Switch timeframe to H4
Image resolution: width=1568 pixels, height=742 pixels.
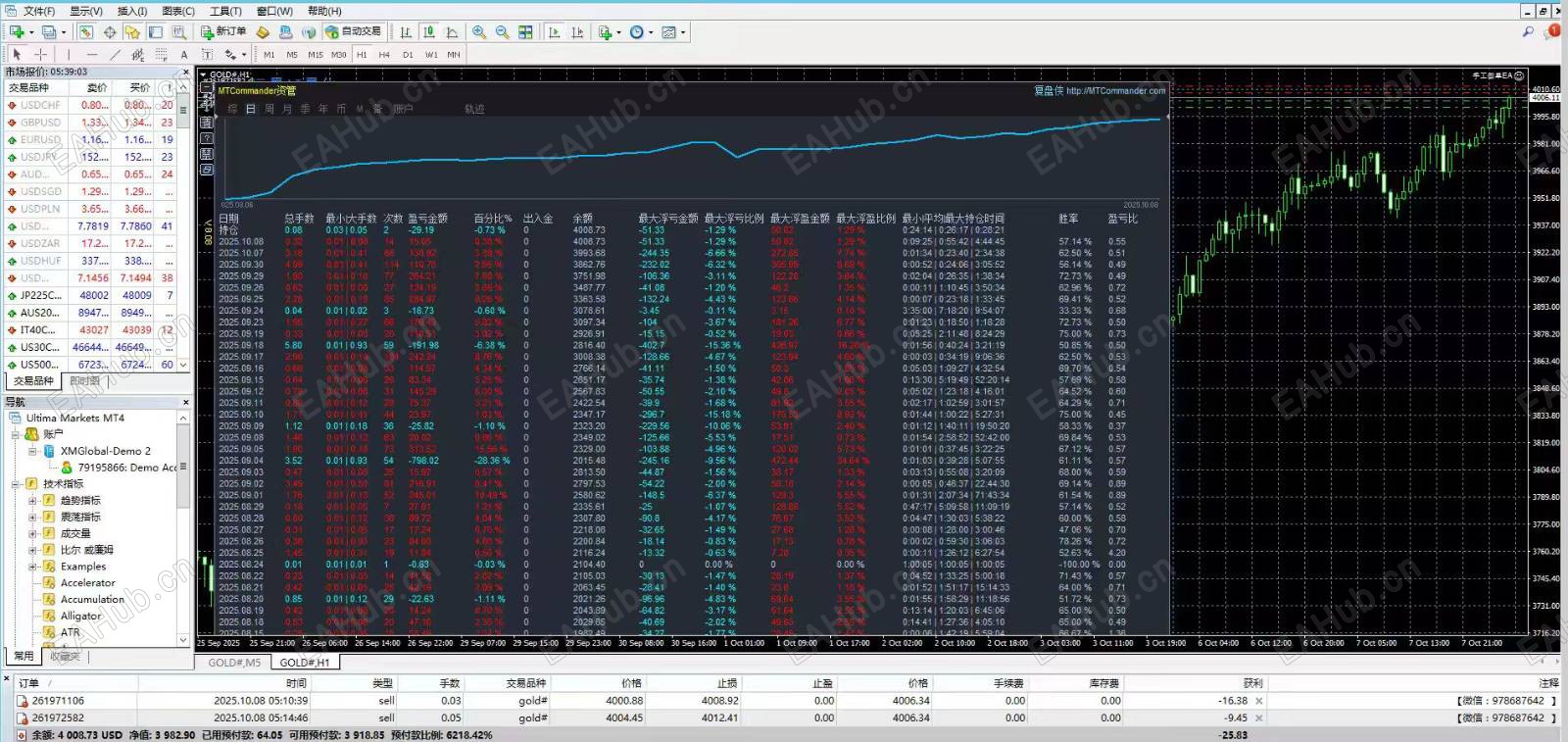pos(384,55)
